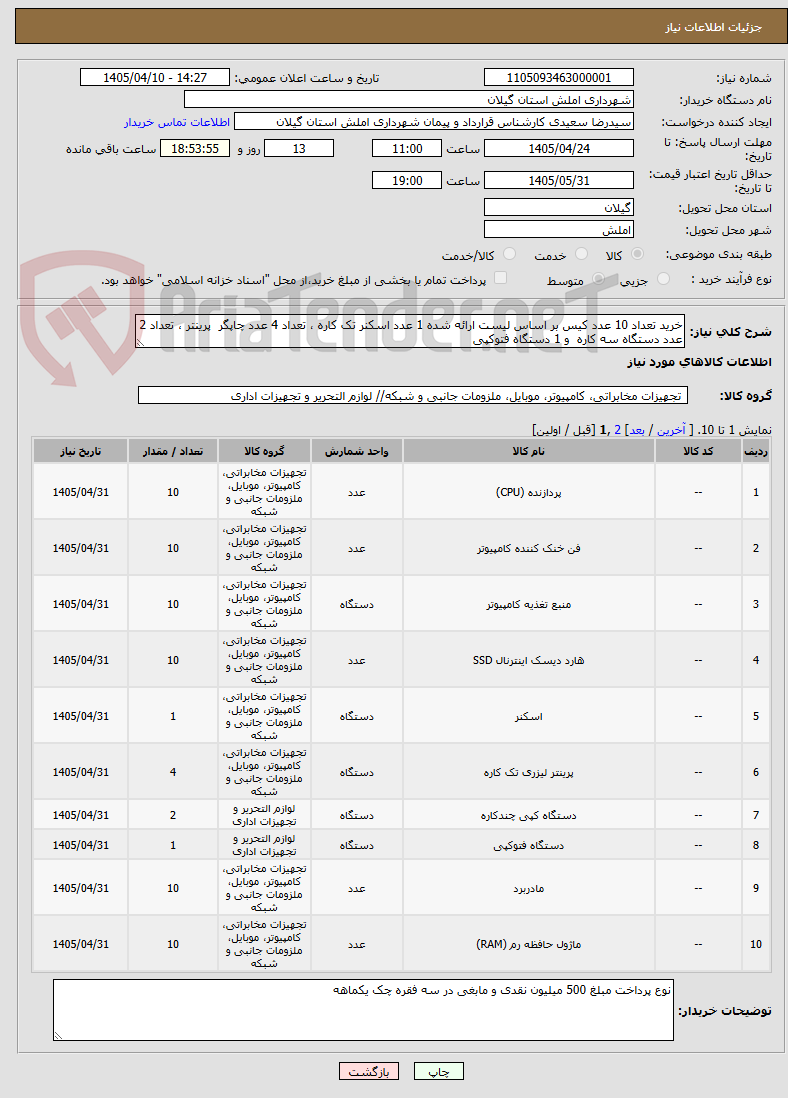Image resolution: width=788 pixels, height=1098 pixels.
Task: Click the شماره نیاز field 1105093463000001
Action: (x=559, y=78)
